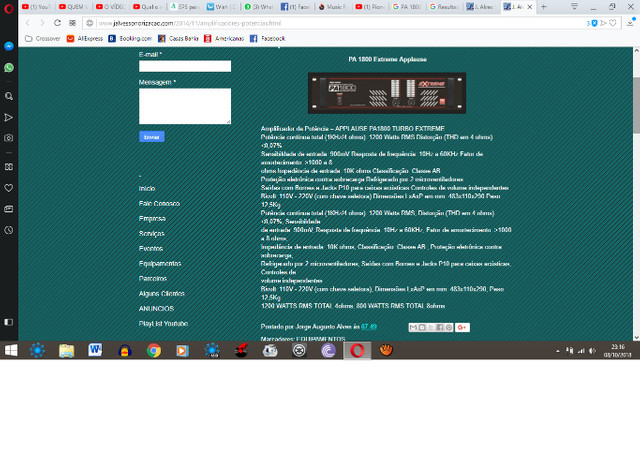Open the ad blocker shield badge
The image size is (640, 450).
(592, 23)
